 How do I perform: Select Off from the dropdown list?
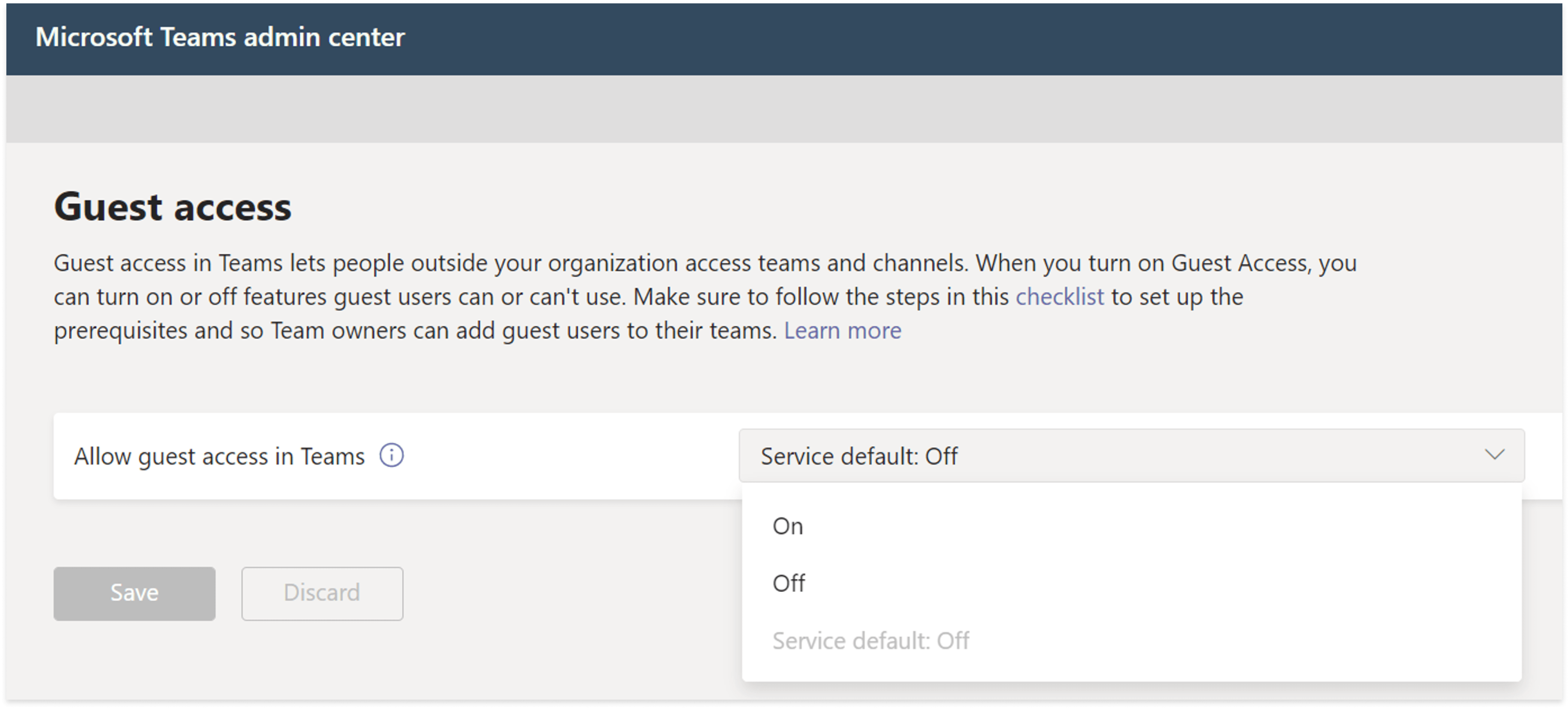tap(788, 583)
